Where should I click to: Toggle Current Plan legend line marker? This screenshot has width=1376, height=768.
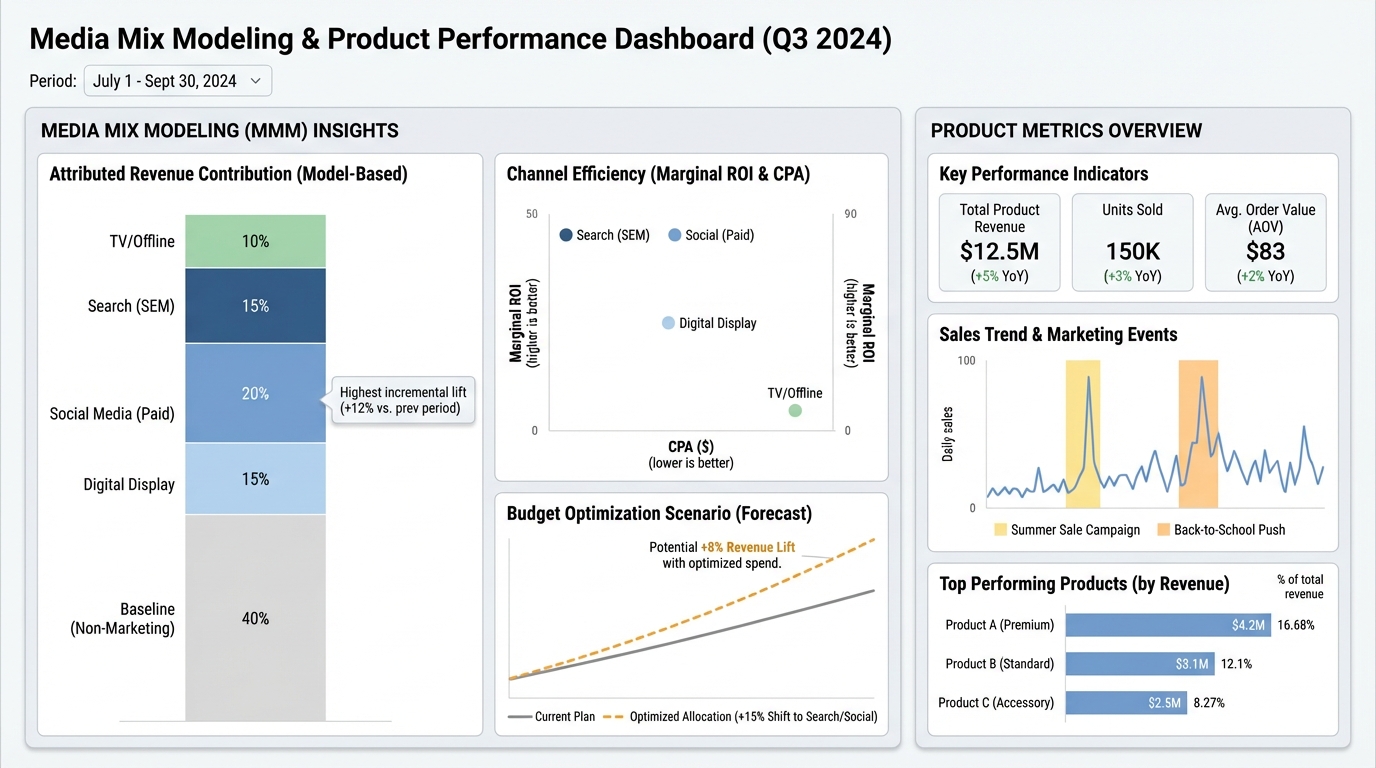click(x=519, y=717)
